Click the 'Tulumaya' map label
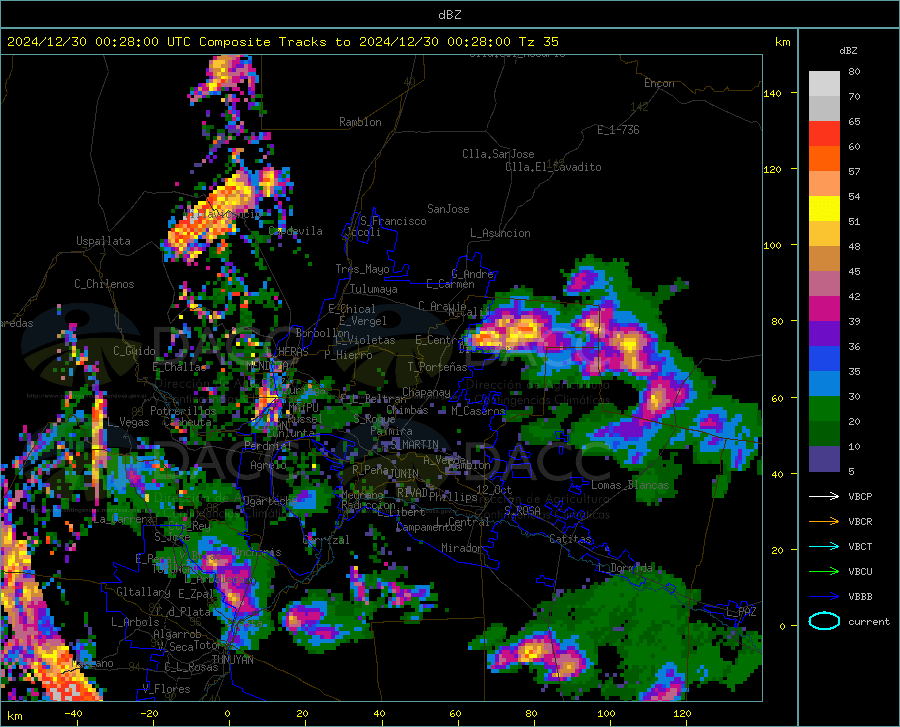Image resolution: width=900 pixels, height=727 pixels. (374, 289)
